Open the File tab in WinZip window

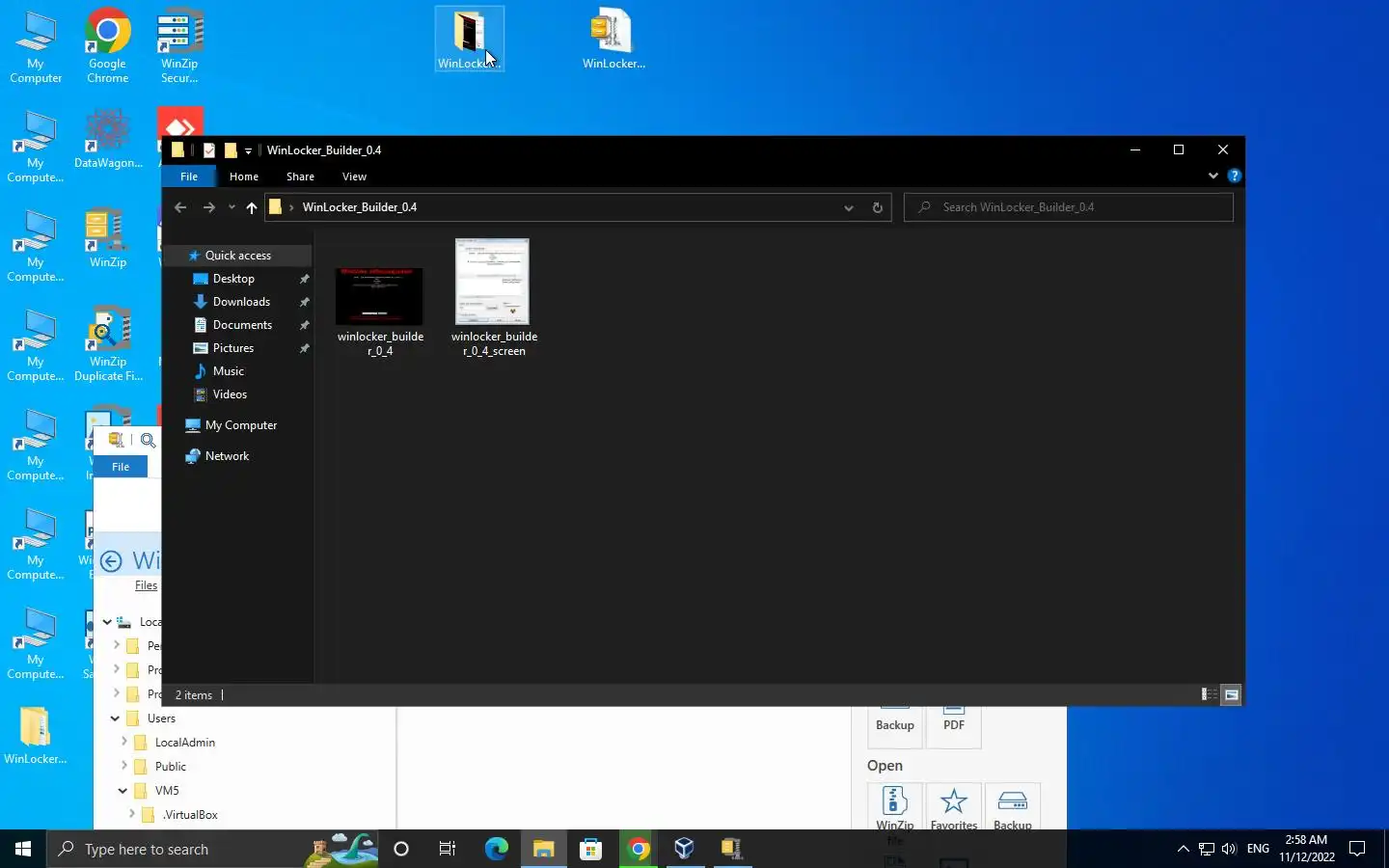tap(121, 467)
